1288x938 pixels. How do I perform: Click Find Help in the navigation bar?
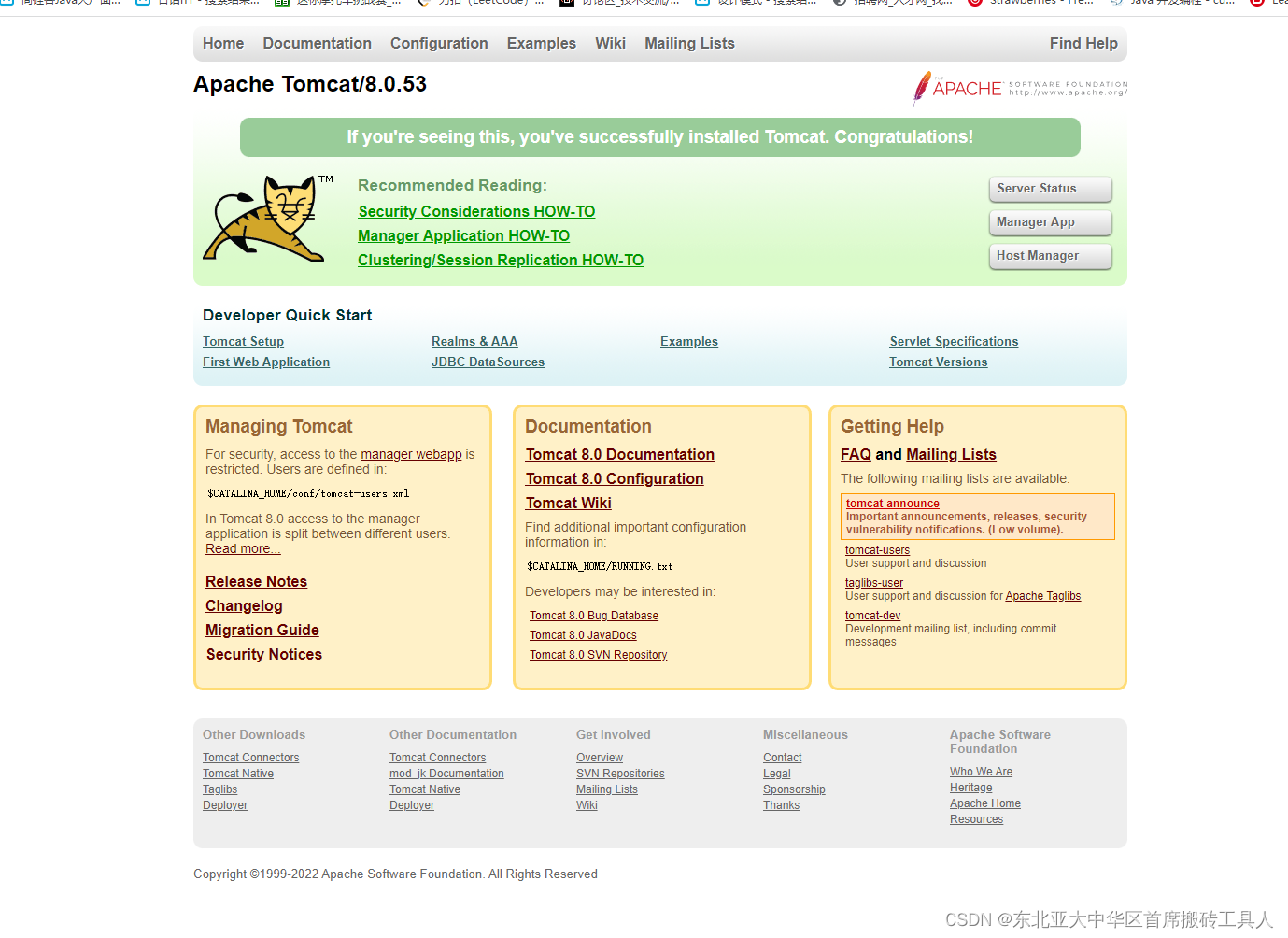click(x=1083, y=43)
